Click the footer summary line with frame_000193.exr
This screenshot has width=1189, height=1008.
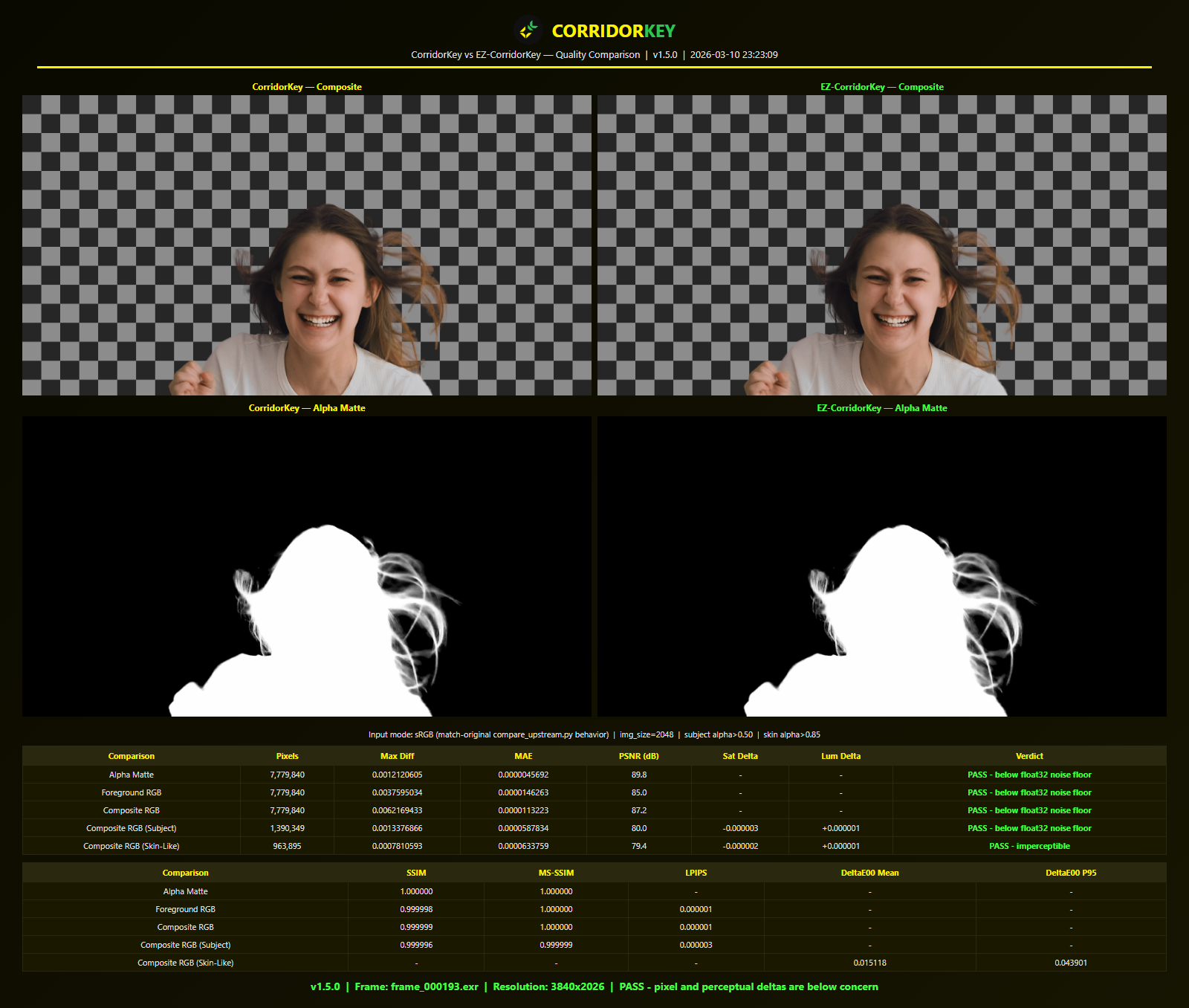594,987
